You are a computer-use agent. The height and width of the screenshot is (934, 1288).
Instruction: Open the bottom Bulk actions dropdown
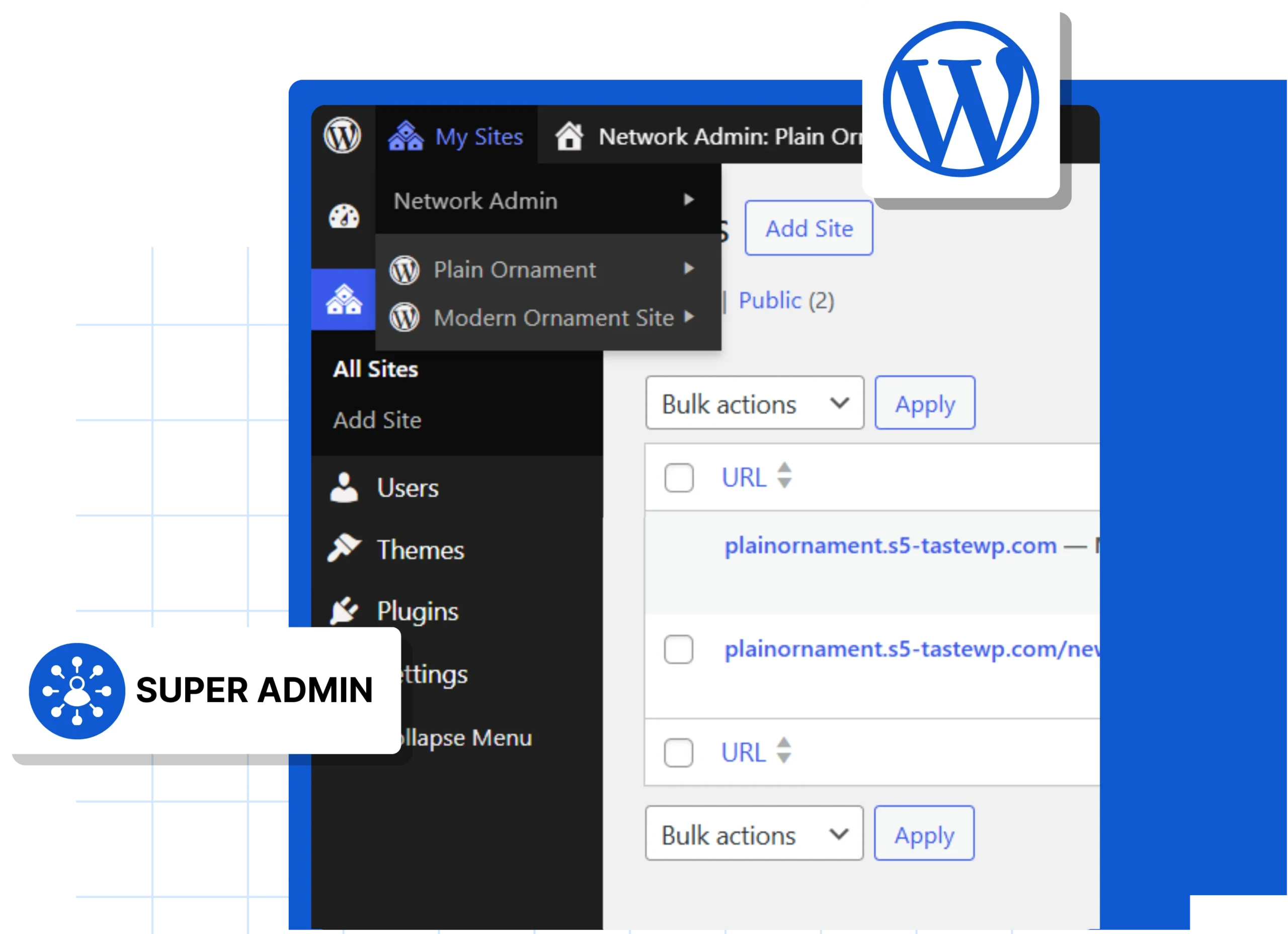click(x=754, y=834)
